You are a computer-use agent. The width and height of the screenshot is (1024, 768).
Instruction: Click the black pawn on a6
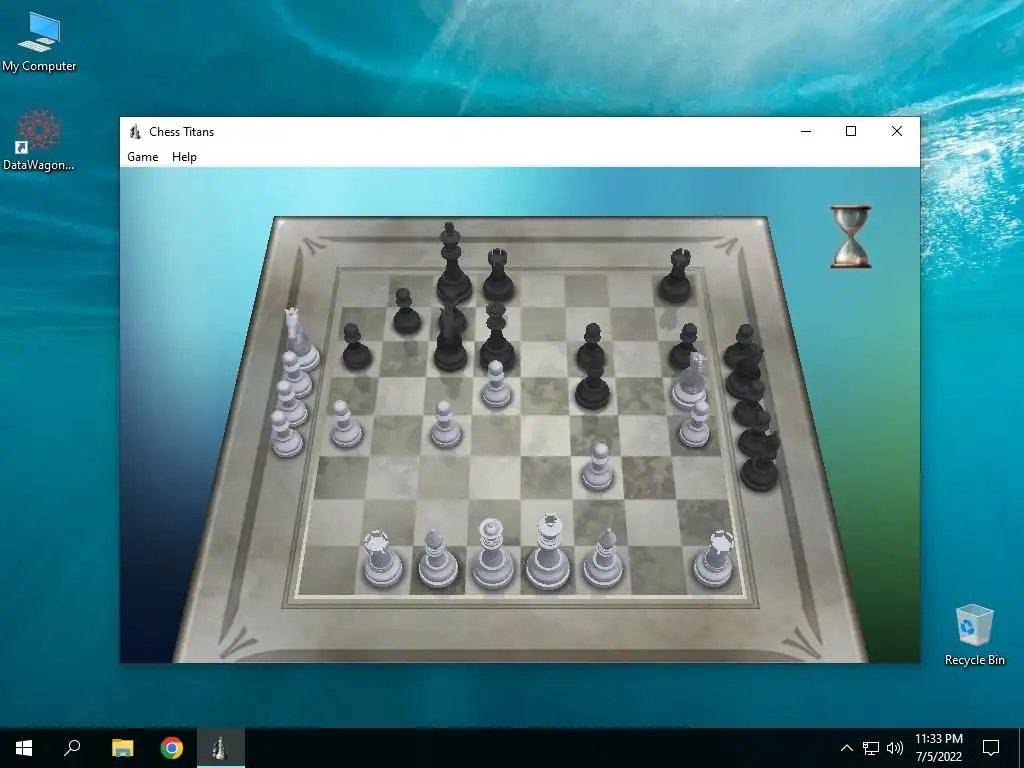pyautogui.click(x=356, y=347)
